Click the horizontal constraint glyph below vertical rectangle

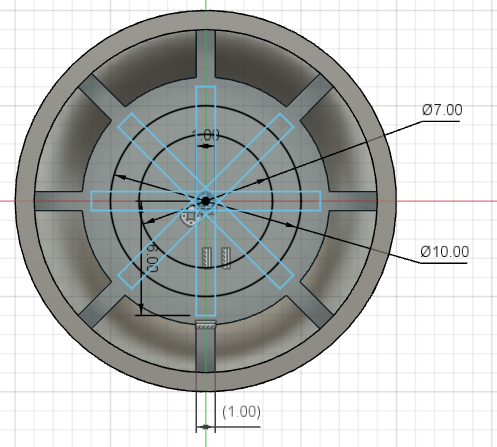click(x=206, y=326)
